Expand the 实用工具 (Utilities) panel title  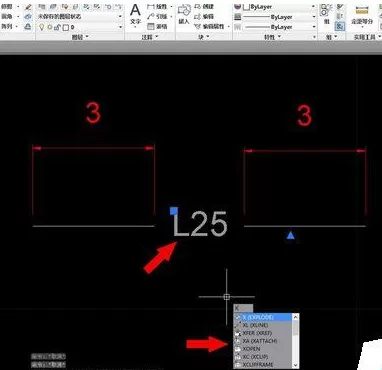coord(366,37)
